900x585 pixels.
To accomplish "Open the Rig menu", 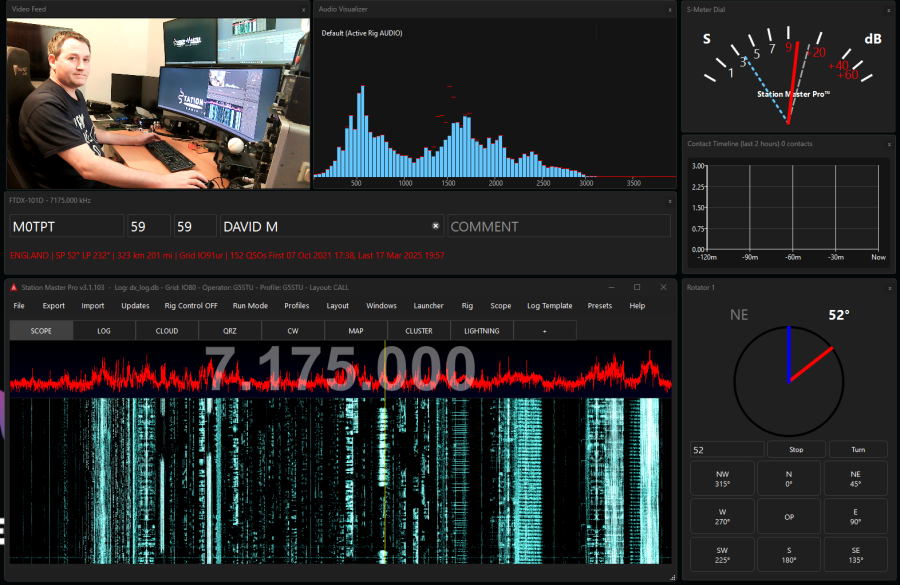I will 467,305.
